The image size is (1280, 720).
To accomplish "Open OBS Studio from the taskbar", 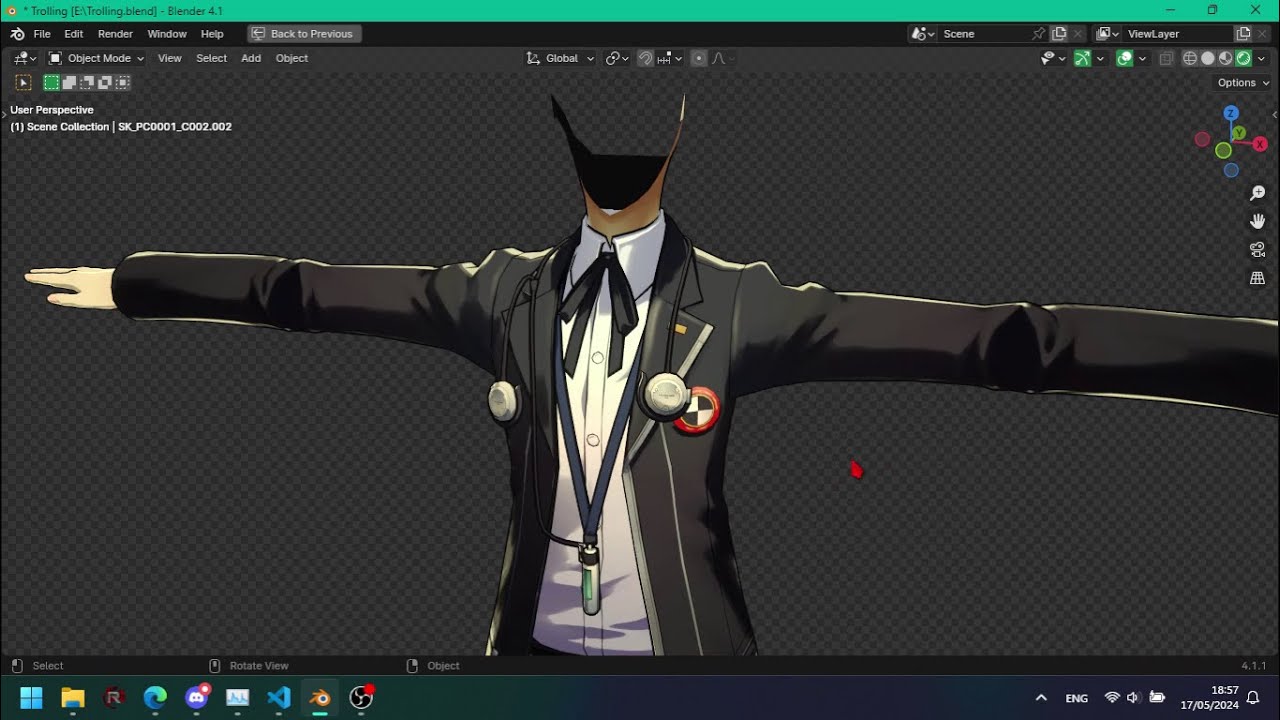I will point(361,697).
